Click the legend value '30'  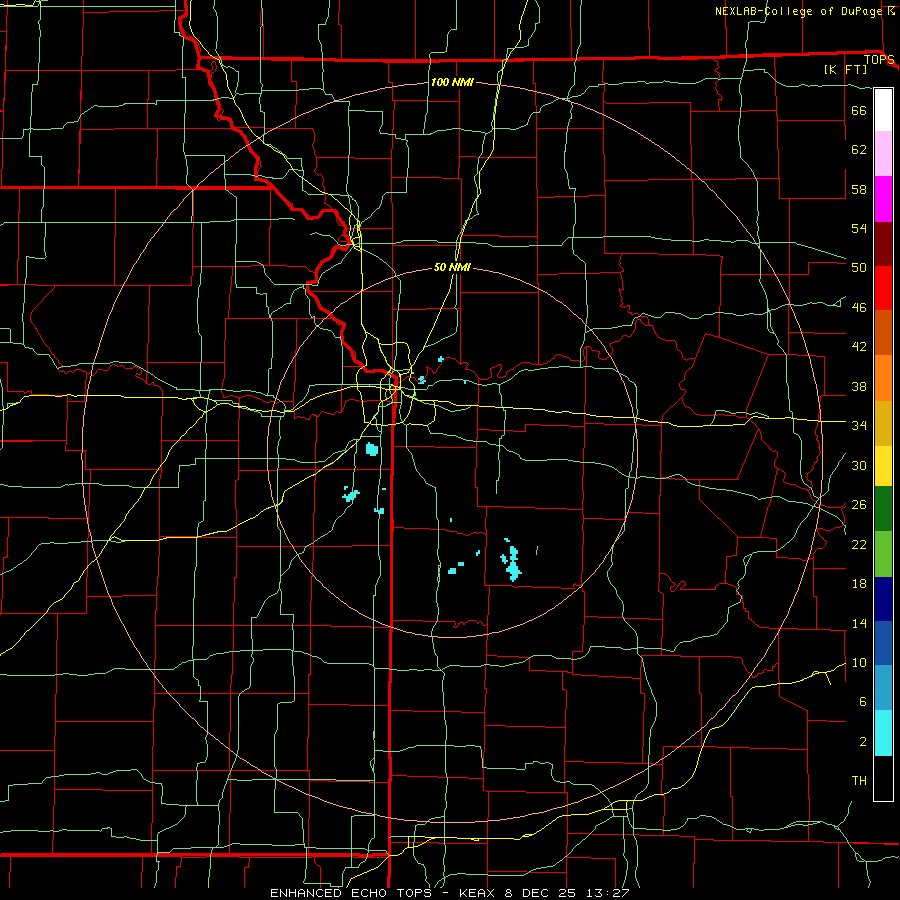(x=859, y=465)
